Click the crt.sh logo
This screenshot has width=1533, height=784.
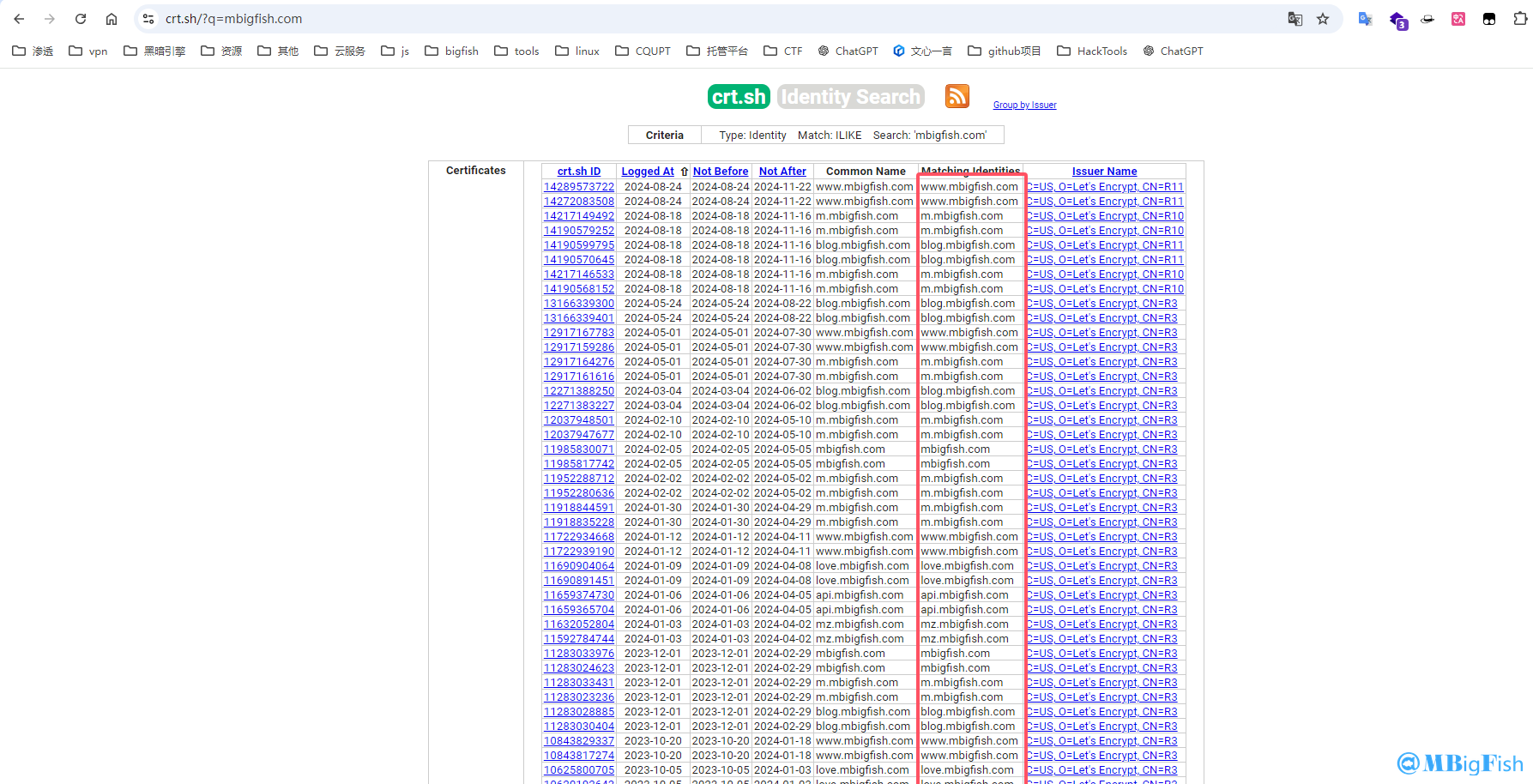[739, 97]
